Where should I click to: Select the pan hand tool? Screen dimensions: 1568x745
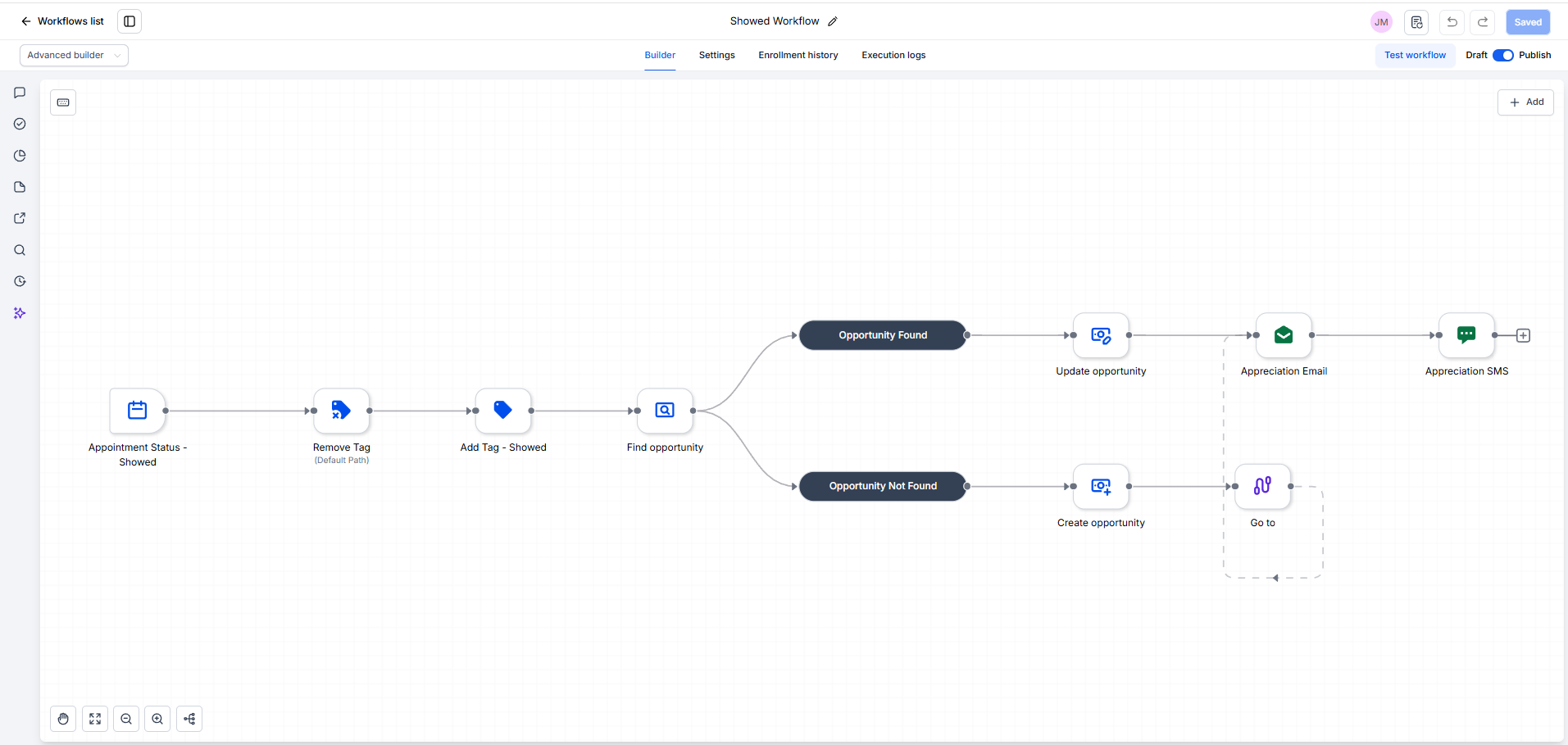(x=63, y=719)
